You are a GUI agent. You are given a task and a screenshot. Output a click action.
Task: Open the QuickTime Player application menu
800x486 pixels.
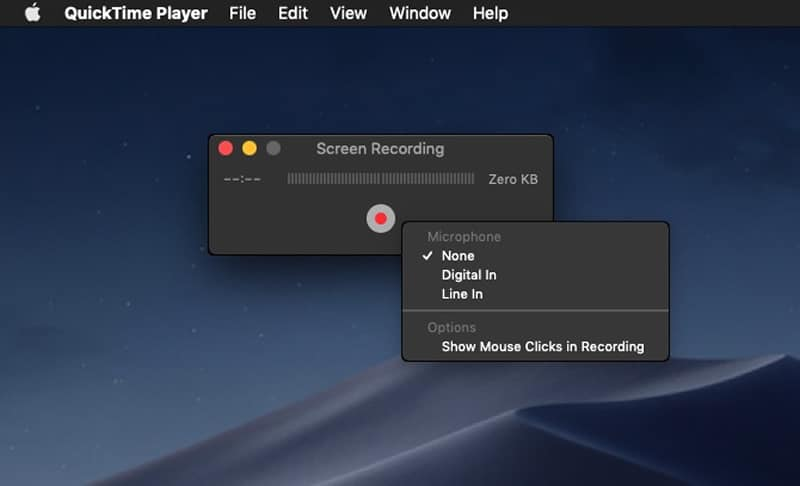(x=135, y=13)
